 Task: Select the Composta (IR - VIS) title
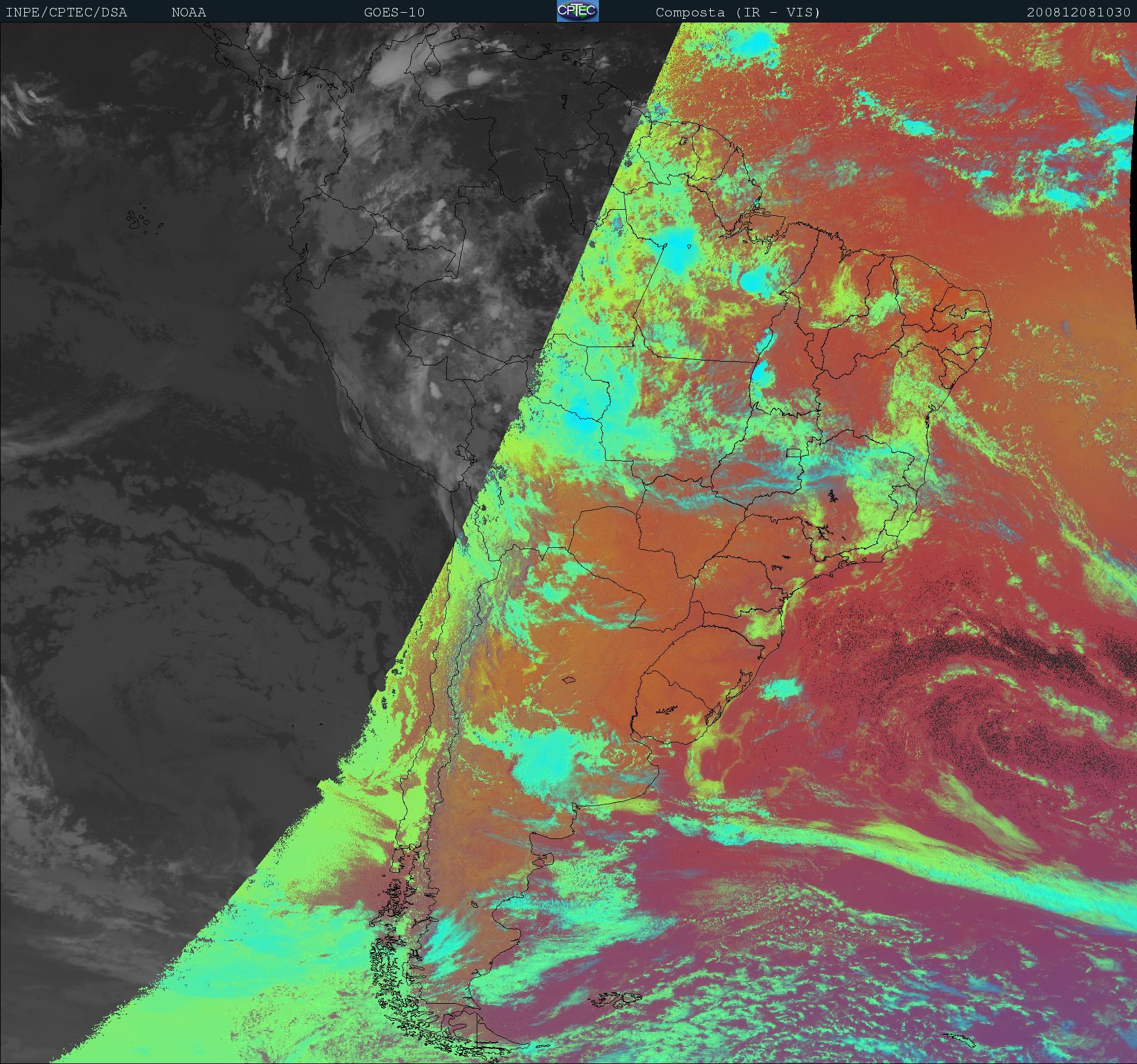[x=738, y=12]
